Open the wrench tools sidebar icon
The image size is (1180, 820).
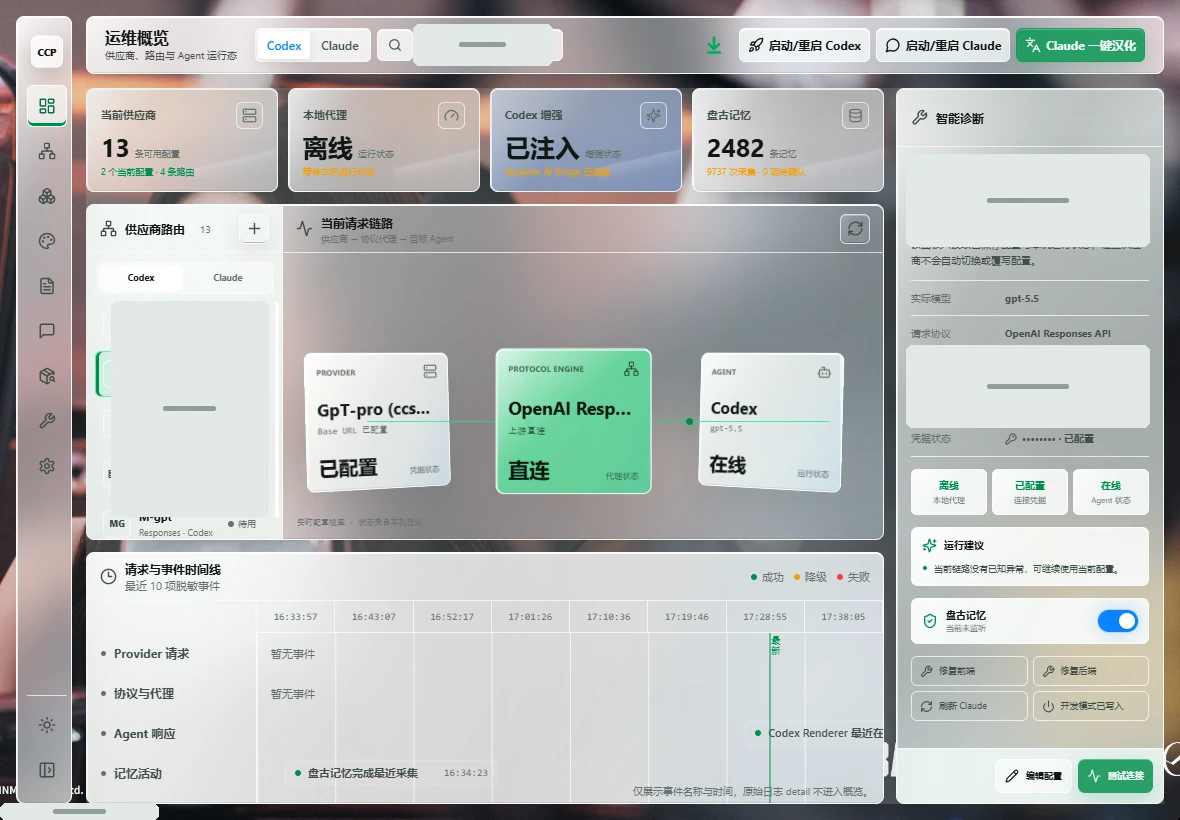[x=47, y=421]
